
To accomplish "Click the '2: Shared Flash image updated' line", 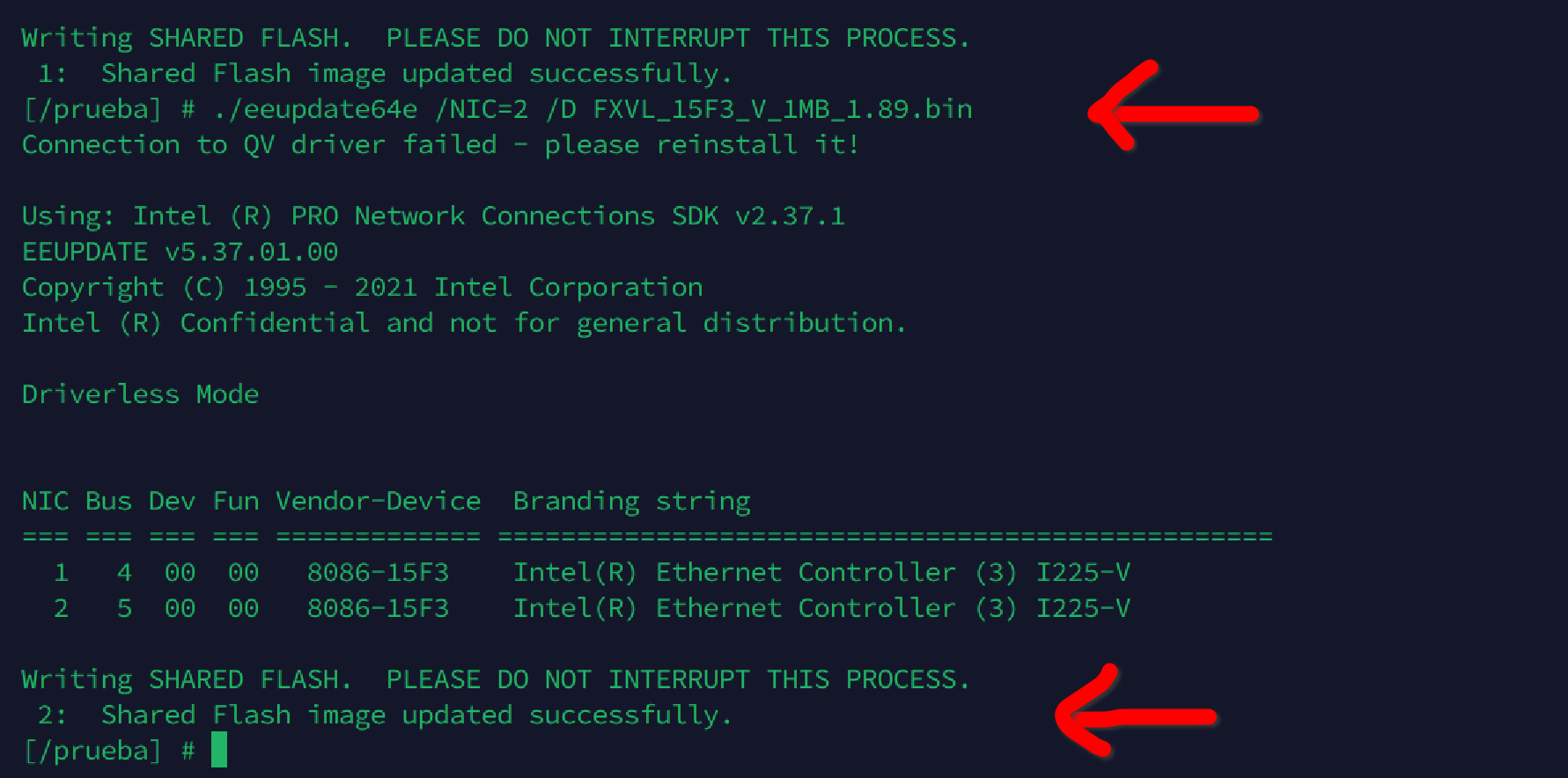I will [385, 715].
